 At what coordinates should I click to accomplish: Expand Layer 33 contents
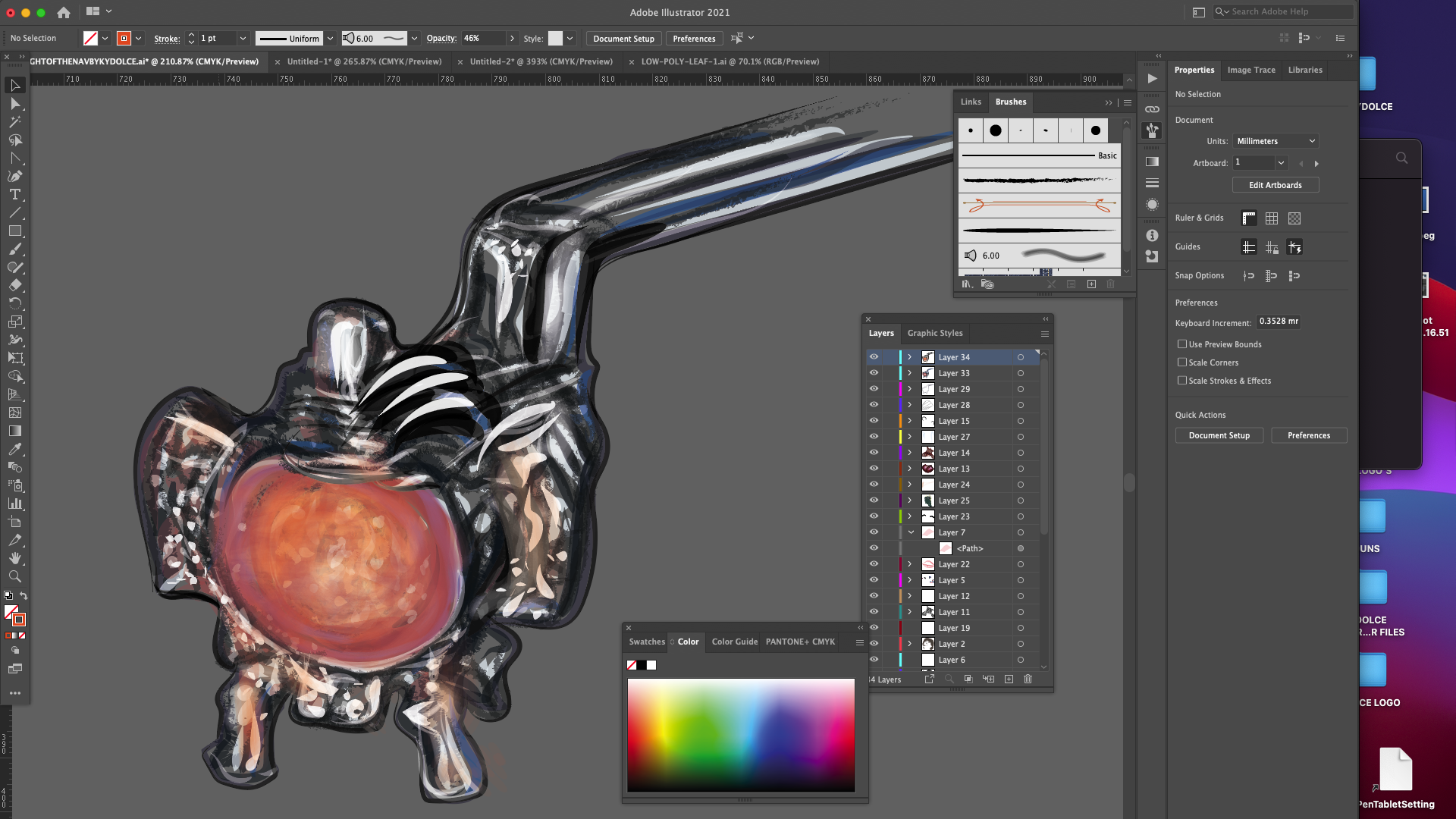click(x=909, y=373)
